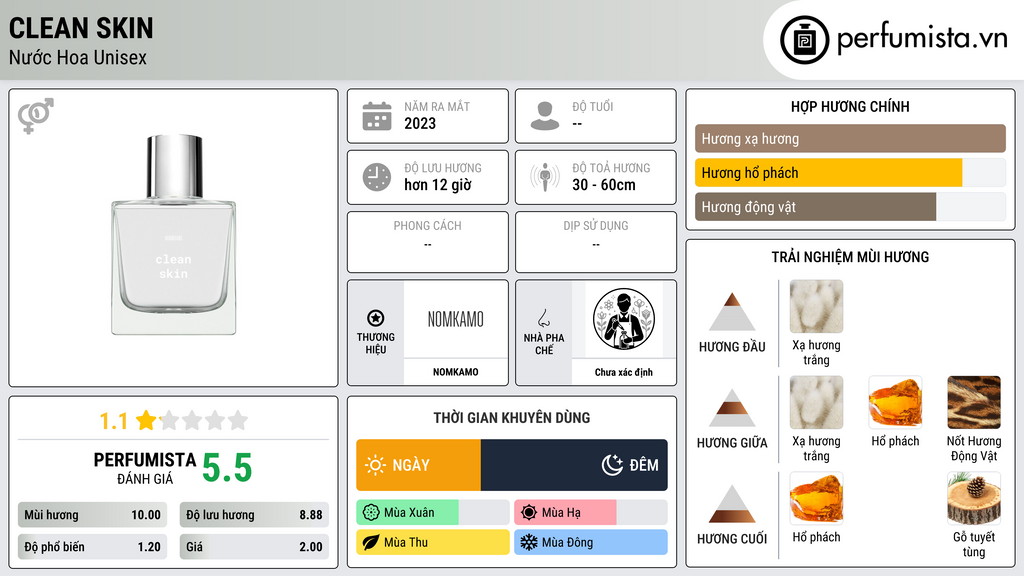Click the 5.5 Perfumista rating value
1024x576 pixels.
click(x=227, y=468)
